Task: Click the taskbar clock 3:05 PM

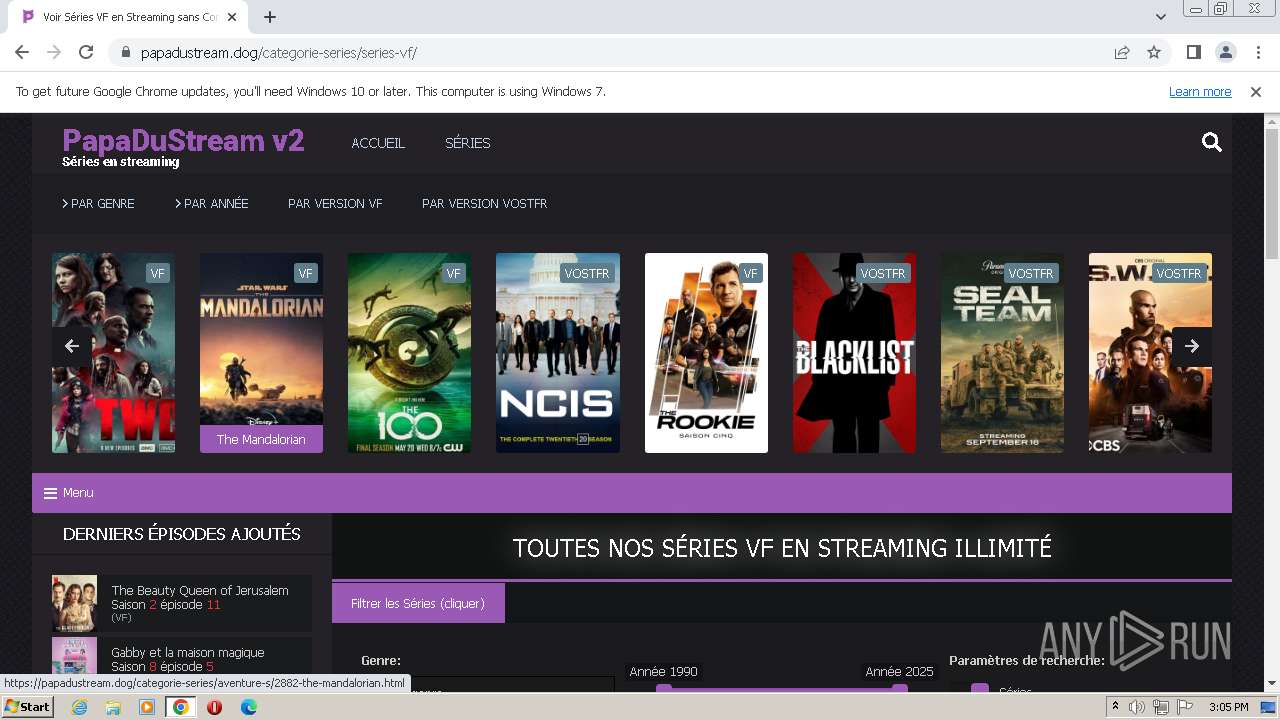Action: click(1228, 707)
